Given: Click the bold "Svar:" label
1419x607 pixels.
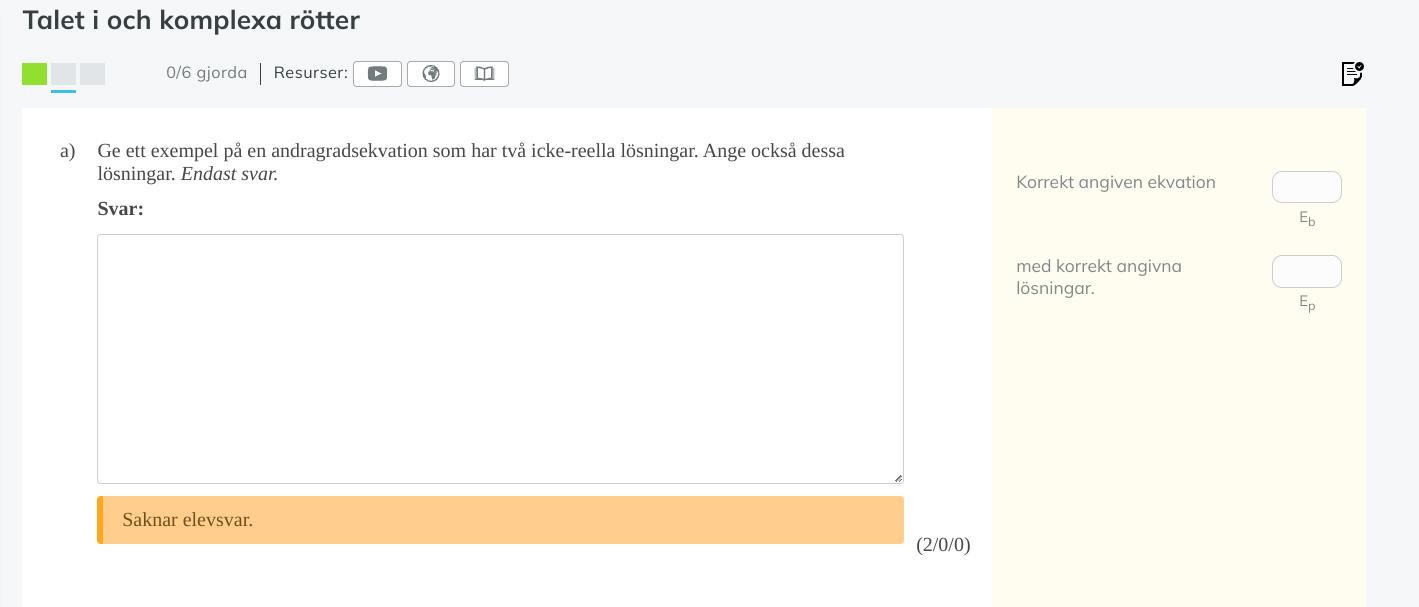Looking at the screenshot, I should 120,209.
